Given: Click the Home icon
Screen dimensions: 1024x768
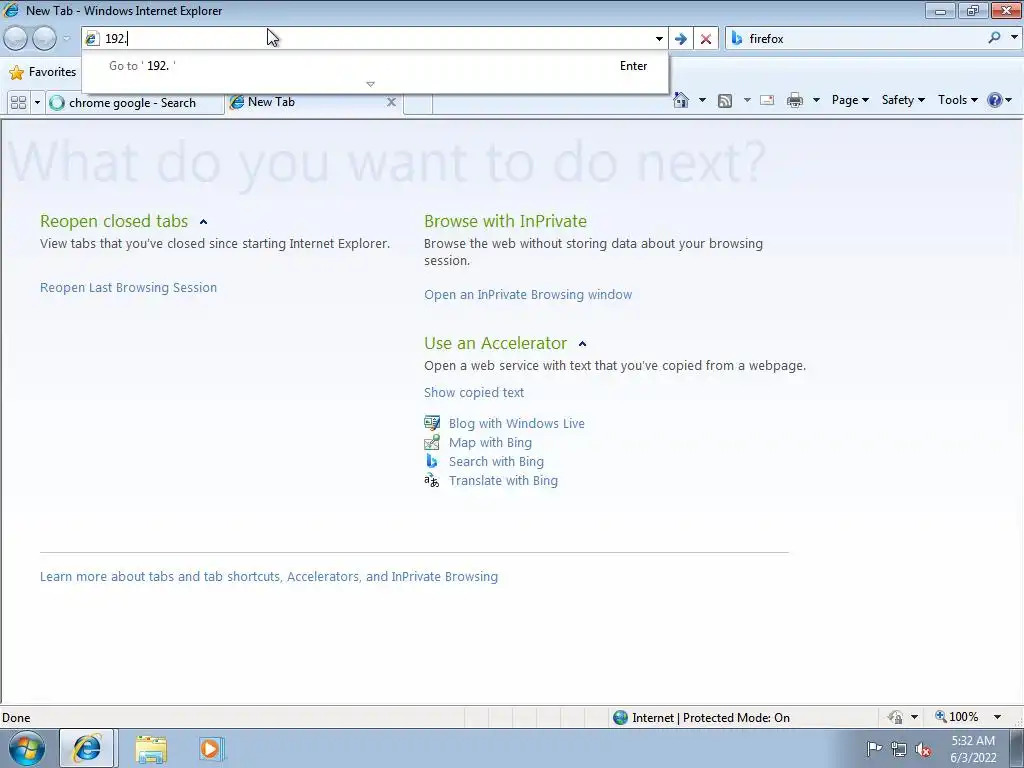Looking at the screenshot, I should (x=680, y=100).
